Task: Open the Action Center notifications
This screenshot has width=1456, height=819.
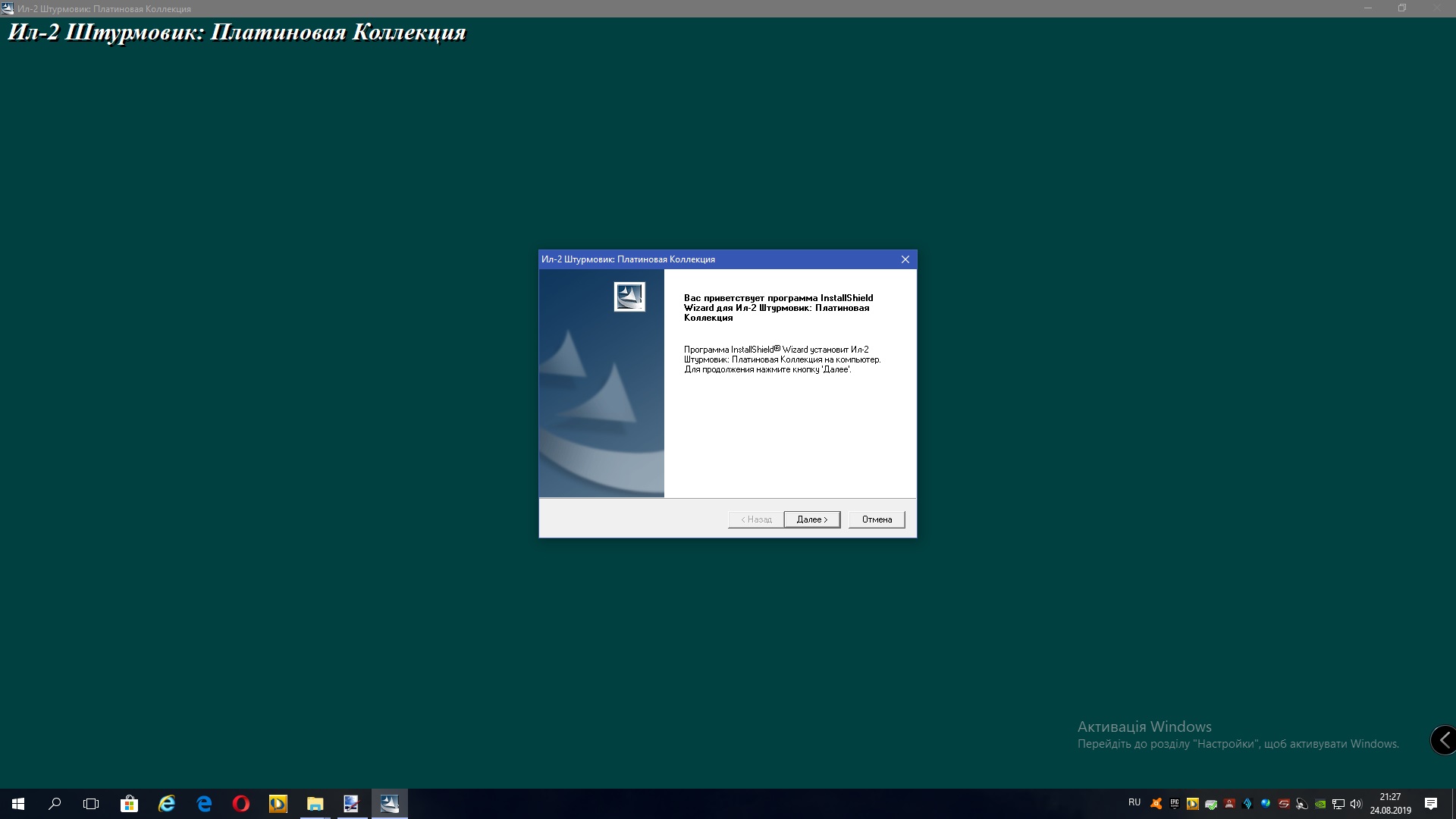Action: click(1431, 804)
